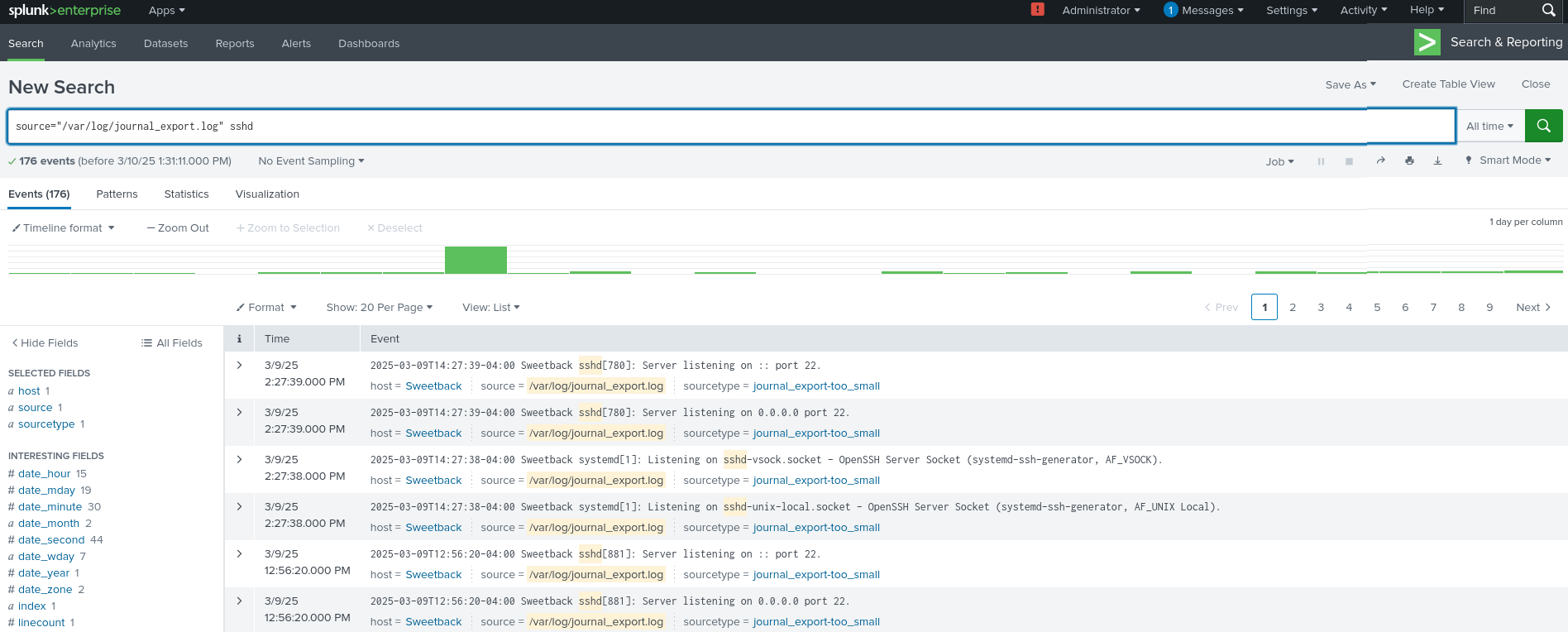Image resolution: width=1568 pixels, height=632 pixels.
Task: Export the search results
Action: click(1437, 160)
